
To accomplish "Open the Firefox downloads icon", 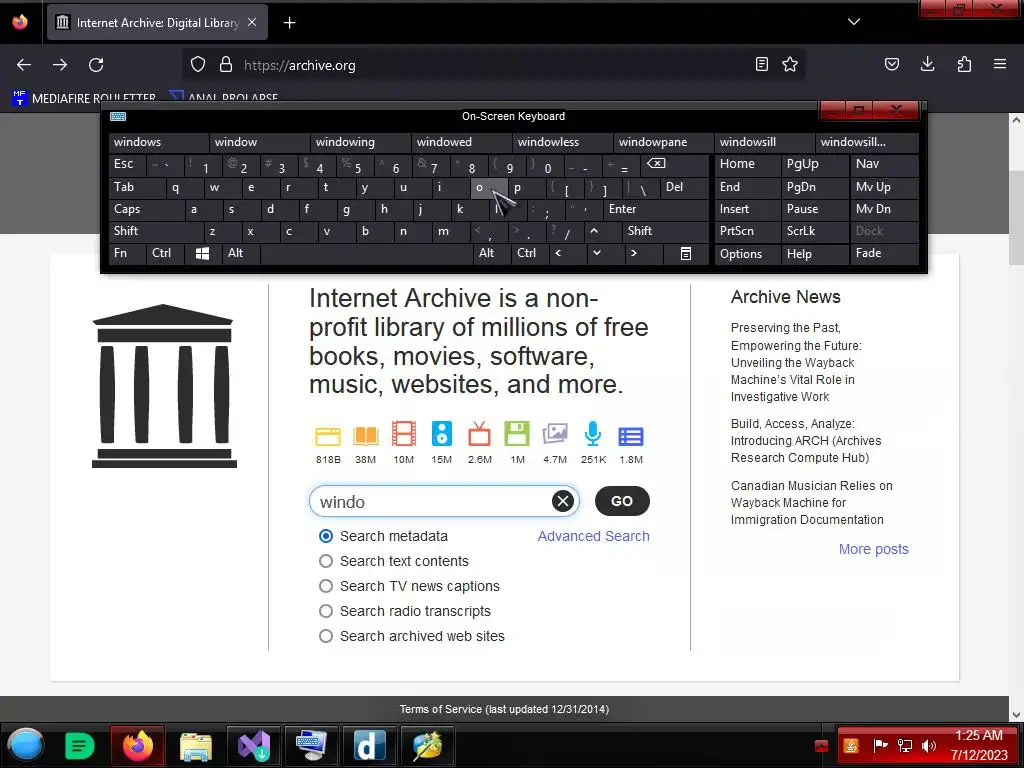I will [927, 65].
